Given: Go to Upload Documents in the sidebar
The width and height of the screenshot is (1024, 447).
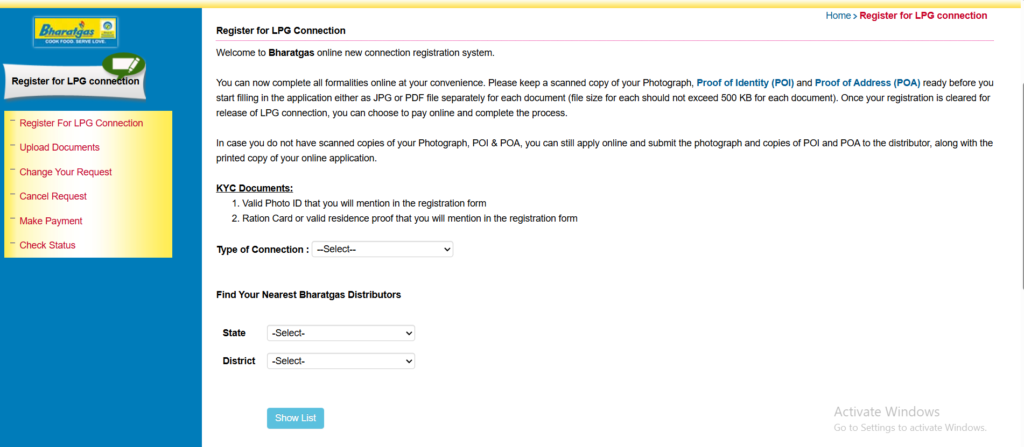Looking at the screenshot, I should pyautogui.click(x=59, y=148).
